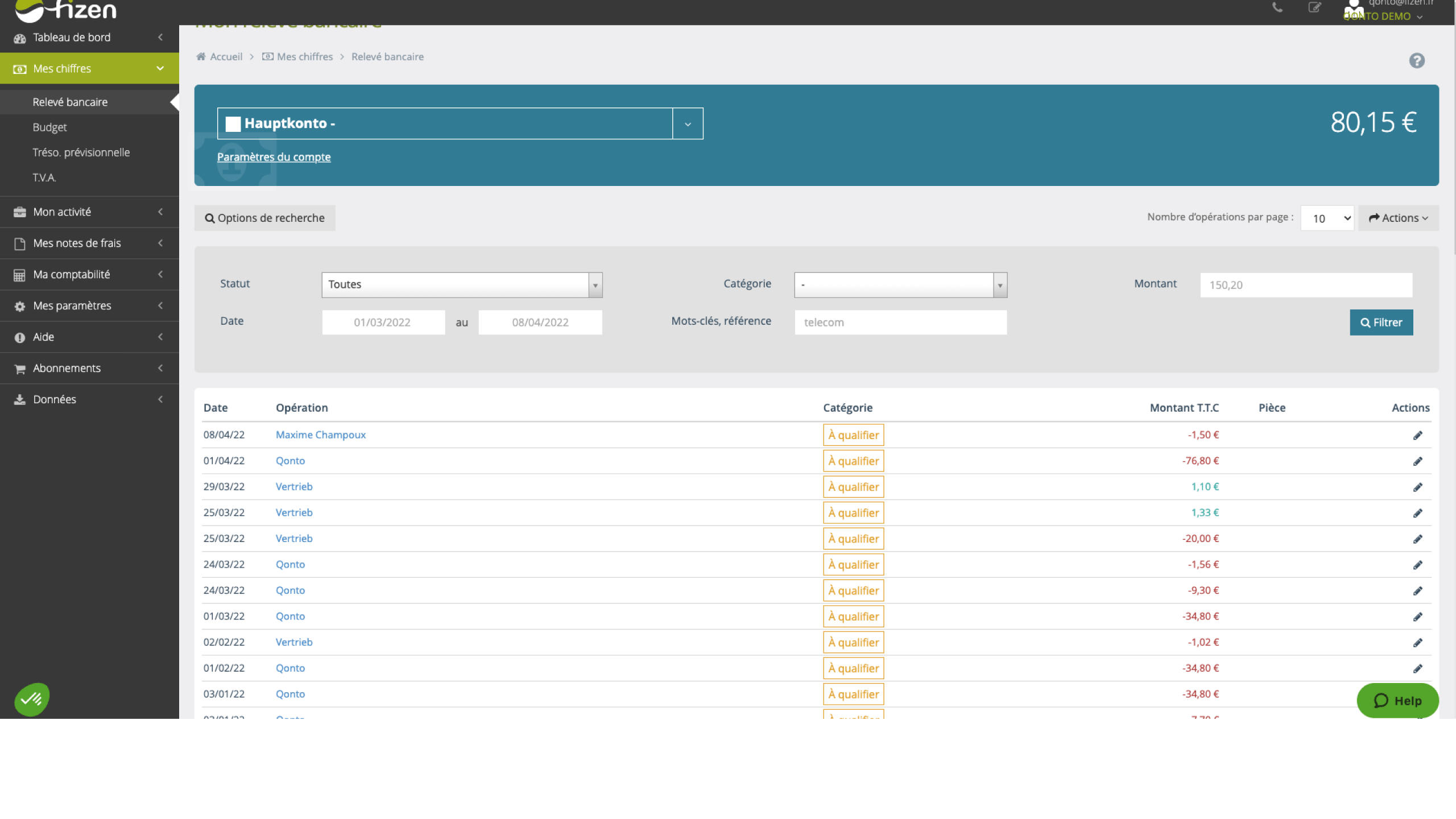1456x819 pixels.
Task: Open the Statut Toutes dropdown
Action: click(x=462, y=285)
